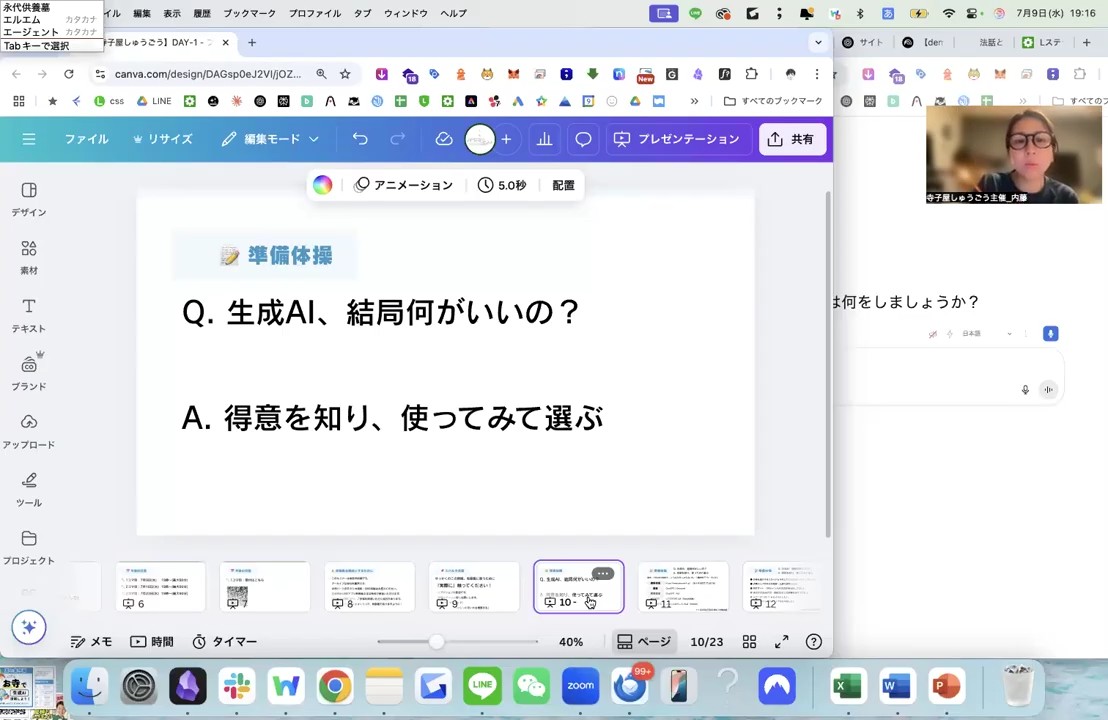Toggle the メモ notes panel
This screenshot has width=1108, height=720.
[91, 642]
